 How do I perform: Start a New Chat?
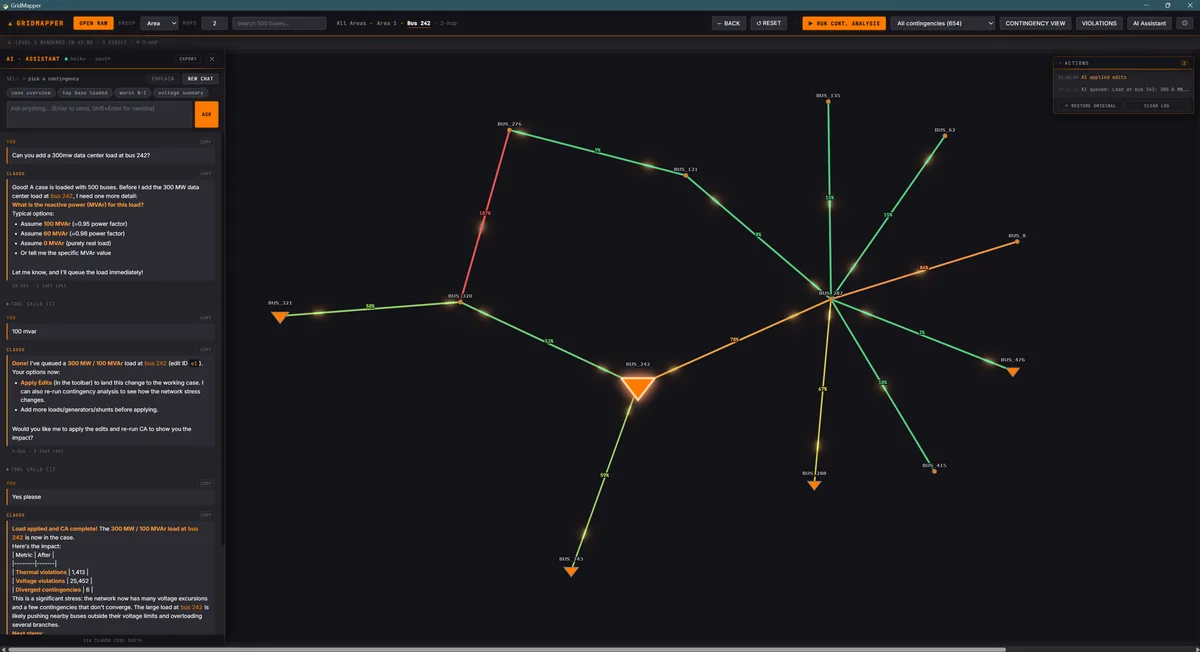coord(200,78)
